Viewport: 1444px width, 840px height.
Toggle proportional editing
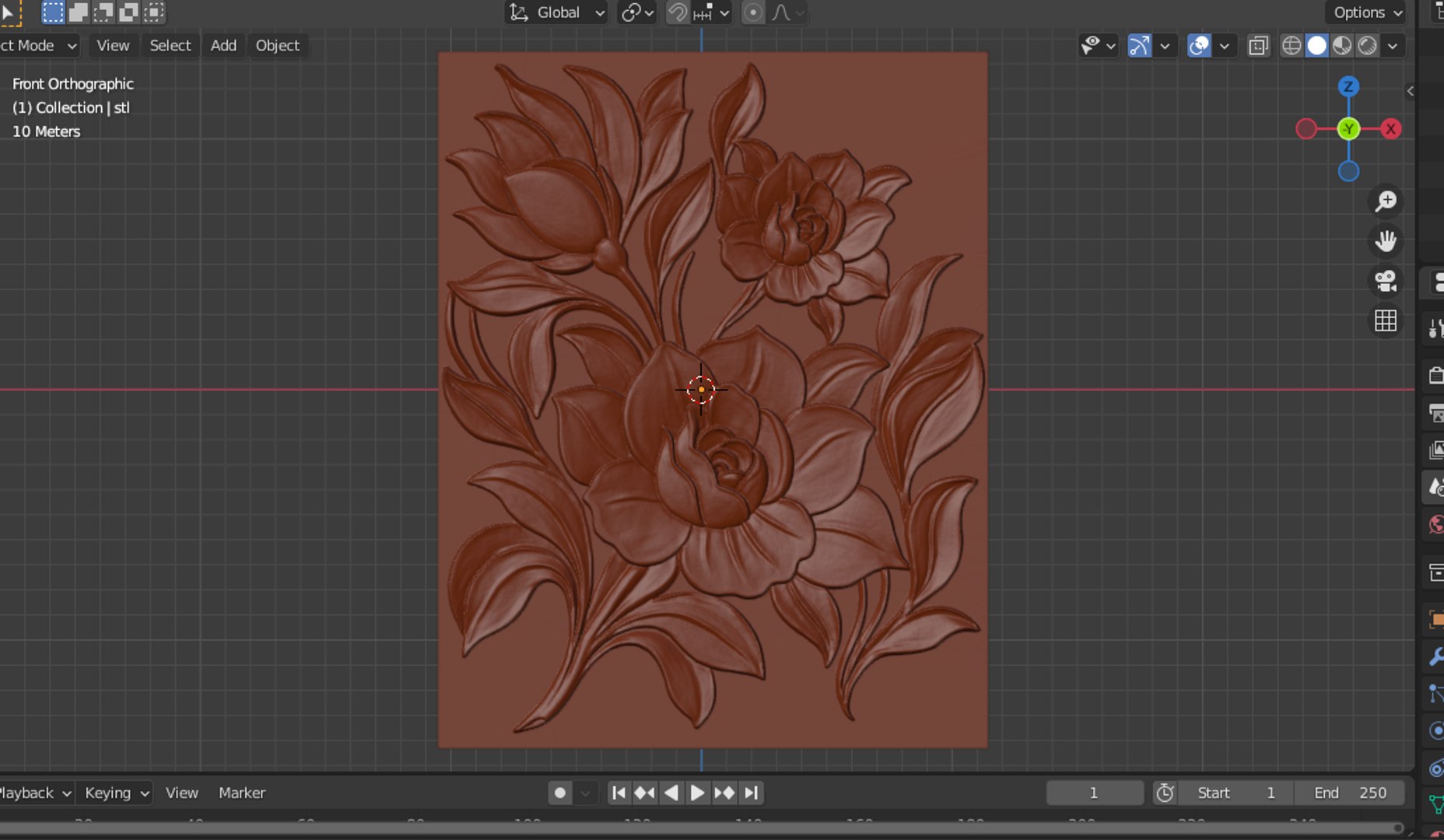753,12
